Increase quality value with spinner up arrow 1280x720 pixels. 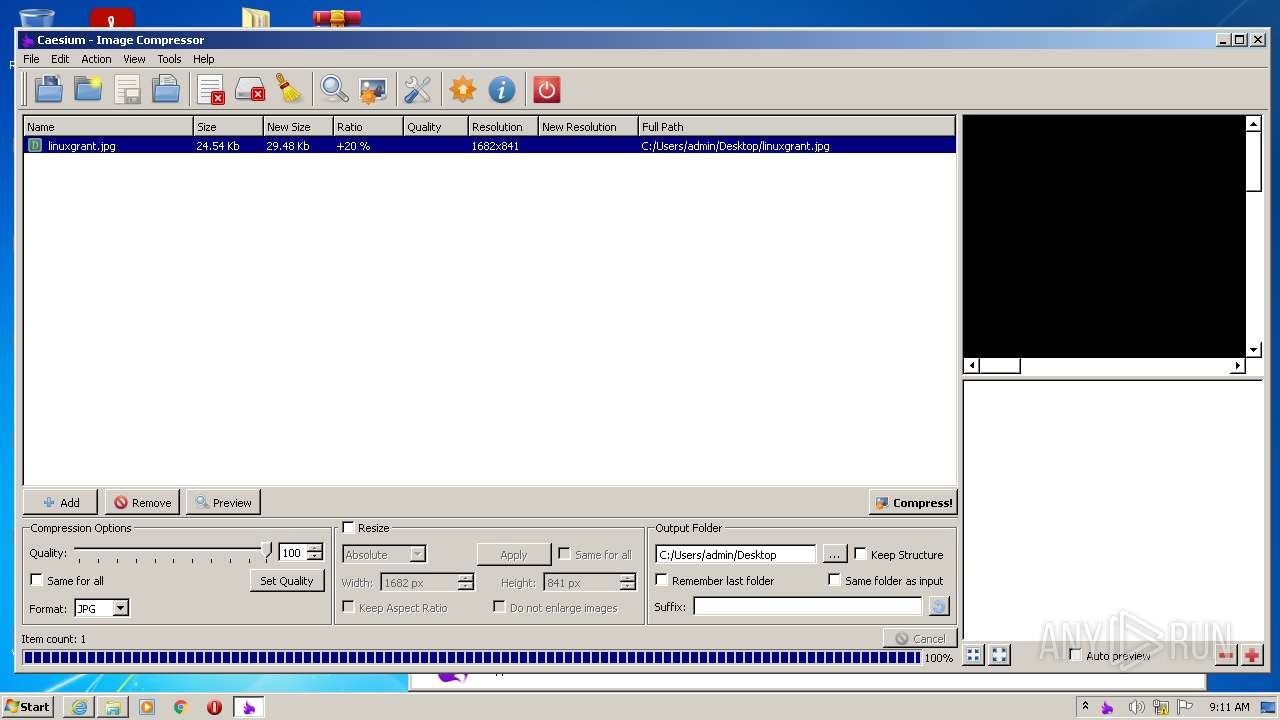tap(315, 548)
